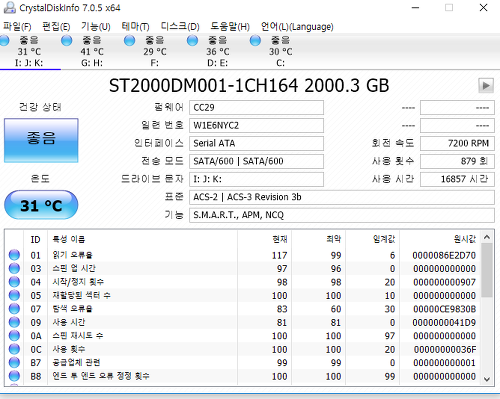The height and width of the screenshot is (399, 500).
Task: Click the 특성 이름 column header
Action: (142, 239)
